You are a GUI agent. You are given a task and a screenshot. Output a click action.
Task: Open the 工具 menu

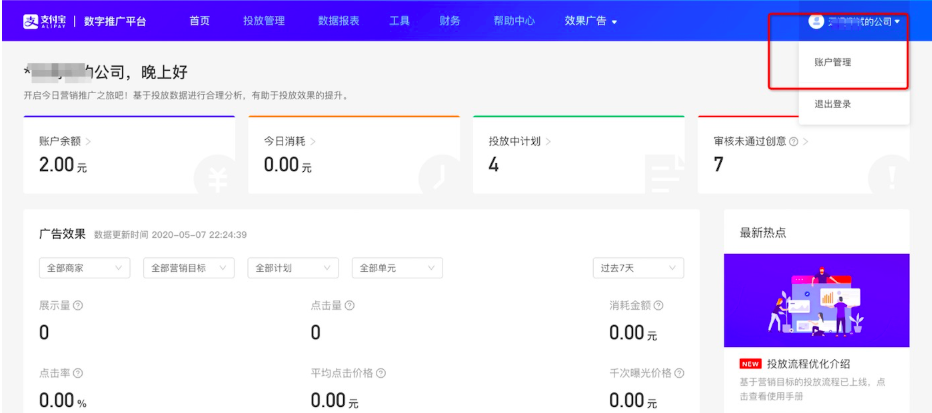[x=399, y=21]
